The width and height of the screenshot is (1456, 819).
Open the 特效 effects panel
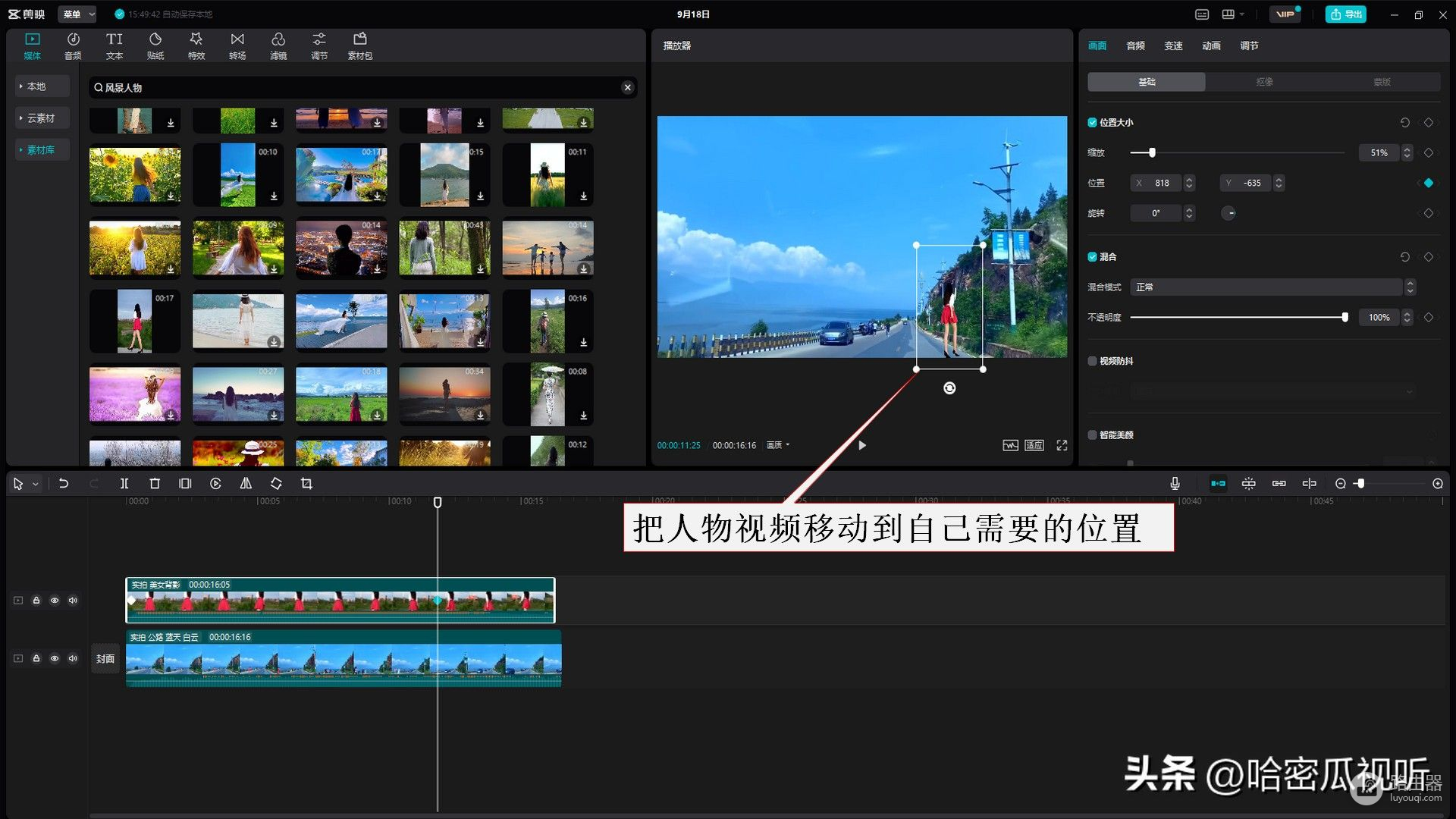196,45
